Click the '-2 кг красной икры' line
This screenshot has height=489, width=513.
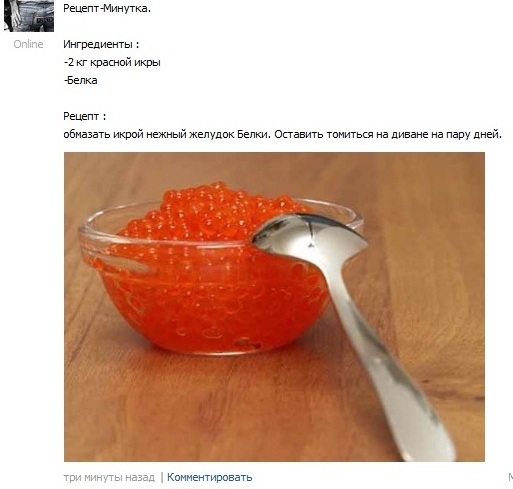pyautogui.click(x=112, y=62)
